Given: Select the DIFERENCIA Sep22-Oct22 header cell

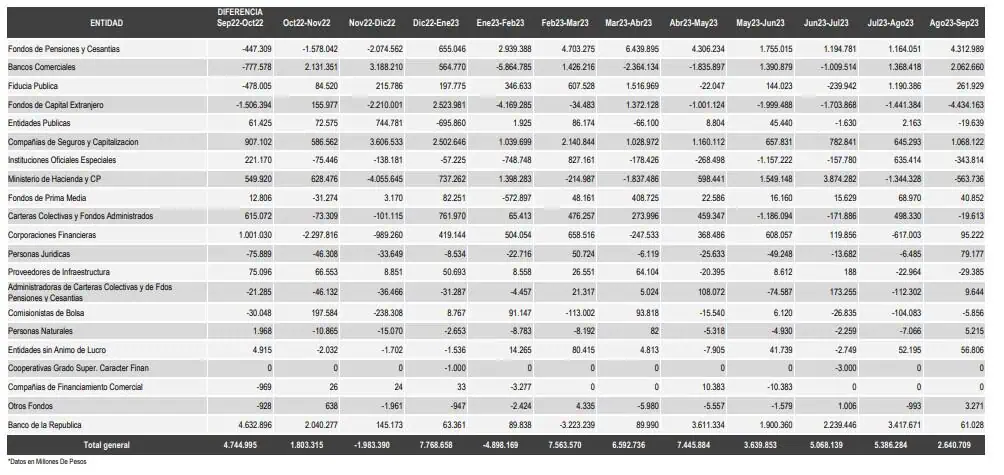Looking at the screenshot, I should click(239, 17).
